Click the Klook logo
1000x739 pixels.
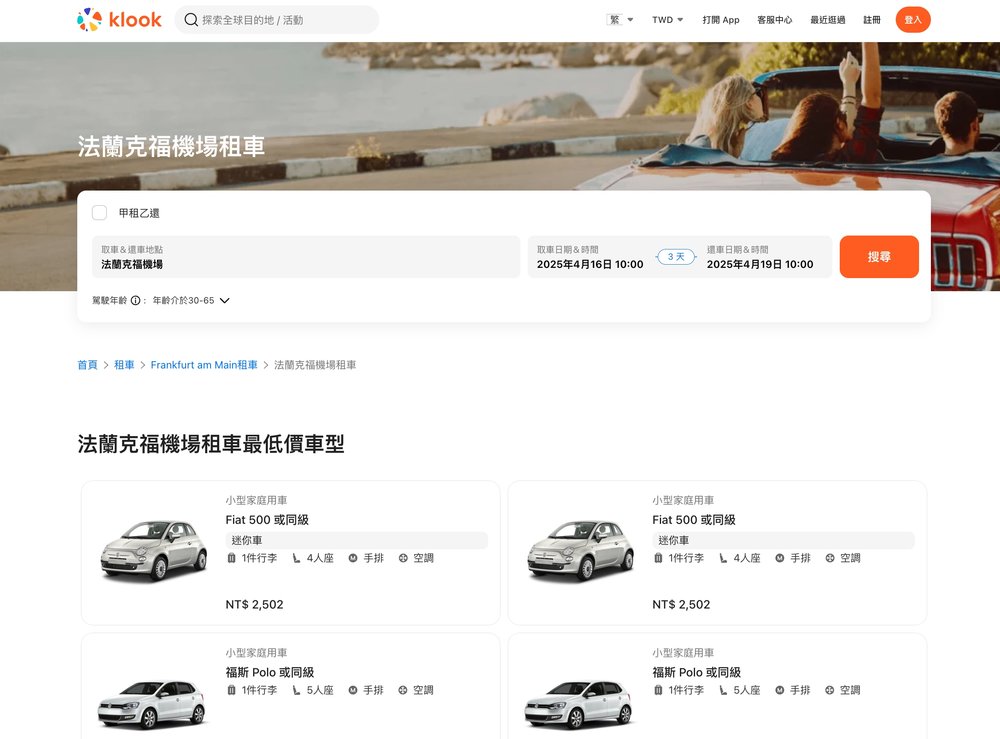click(118, 19)
